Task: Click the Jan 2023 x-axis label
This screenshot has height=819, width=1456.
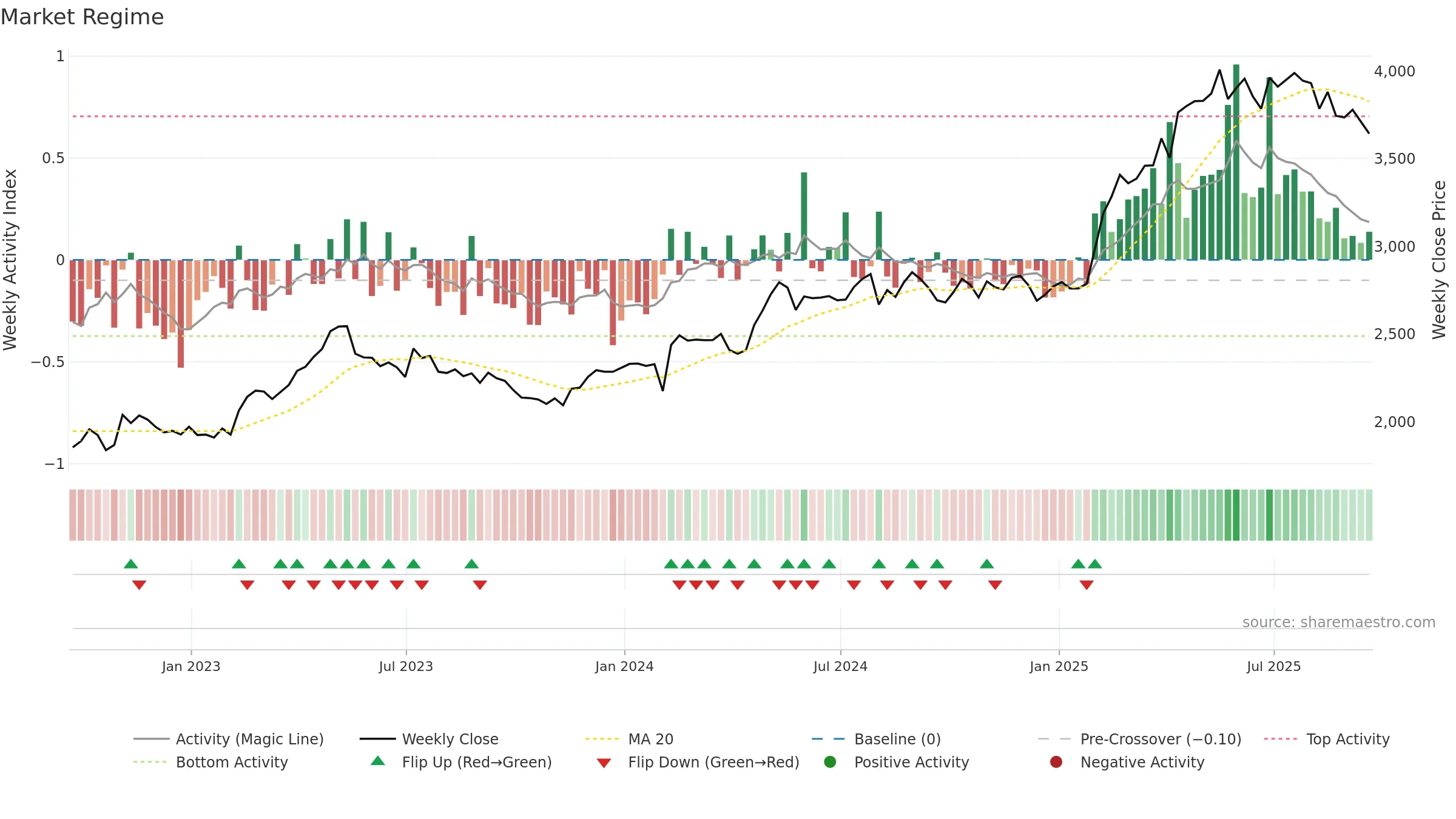Action: tap(191, 666)
